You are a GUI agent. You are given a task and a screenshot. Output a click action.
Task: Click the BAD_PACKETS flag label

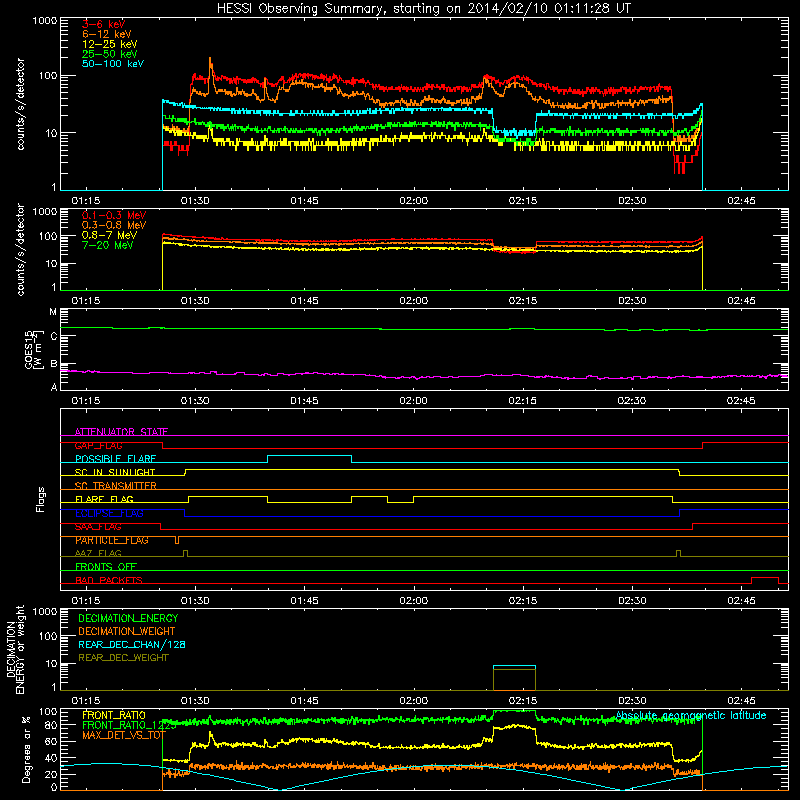[109, 580]
